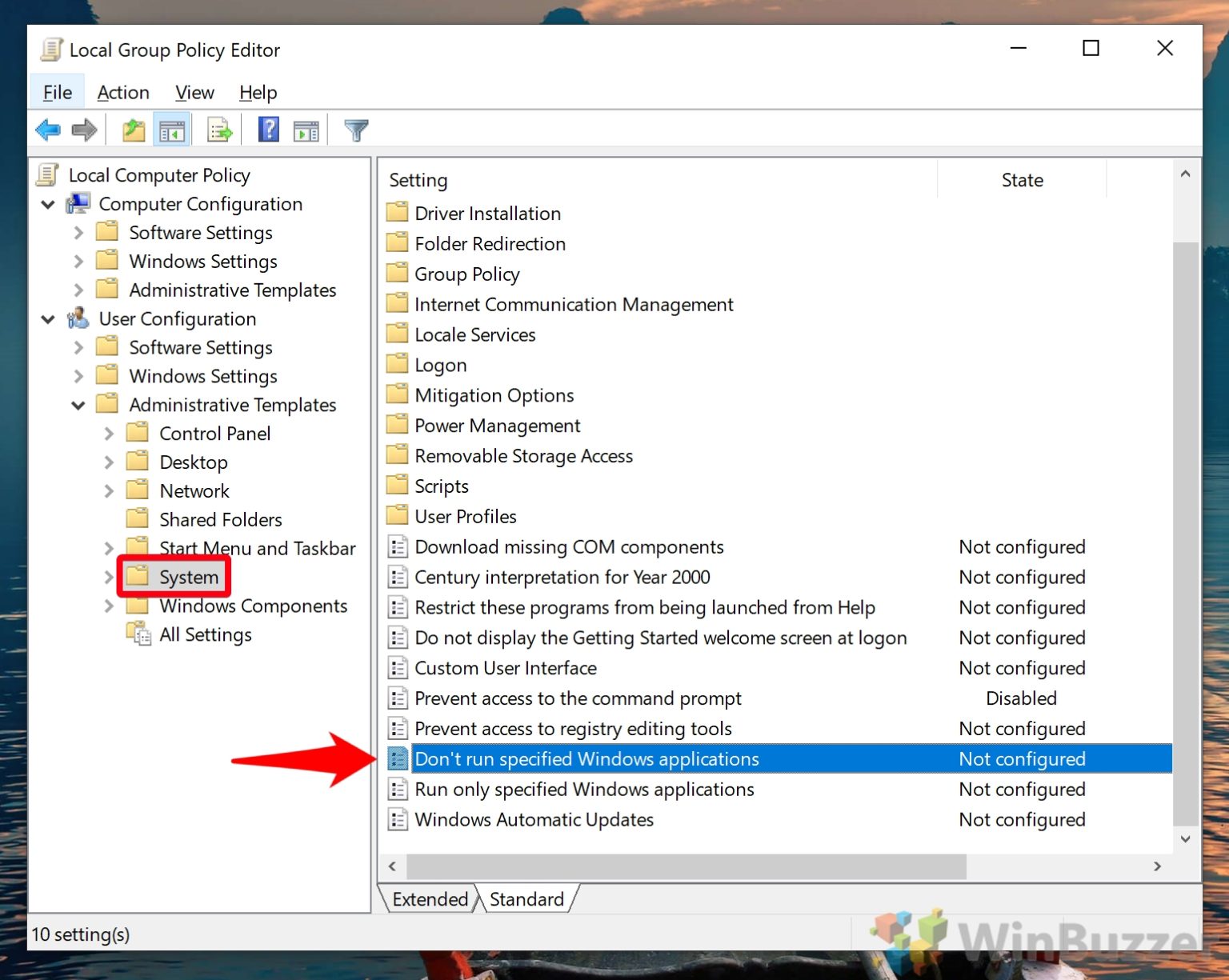This screenshot has height=980, width=1229.
Task: Toggle the Show/Hide Action Pane icon
Action: pyautogui.click(x=305, y=129)
